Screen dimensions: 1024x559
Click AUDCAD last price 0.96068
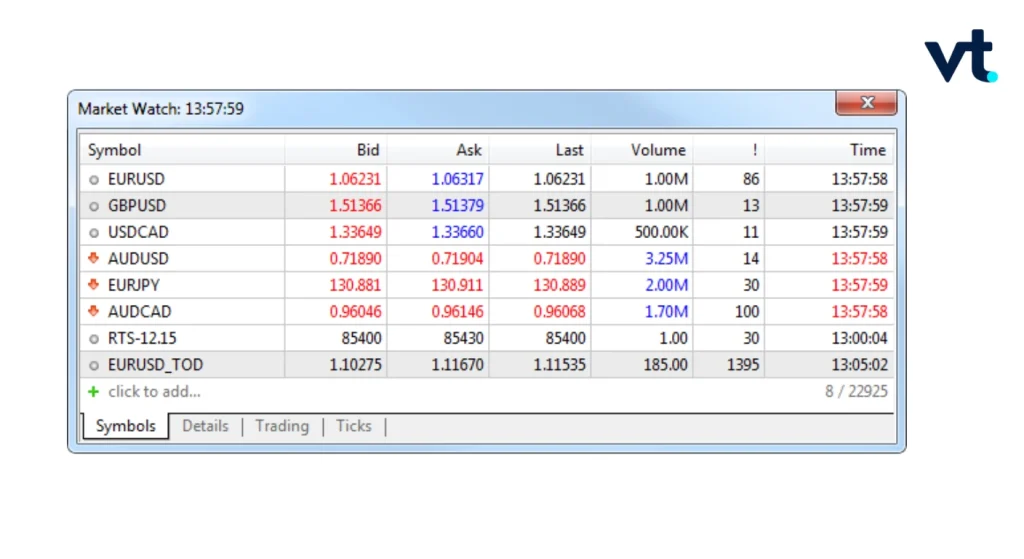coord(559,311)
